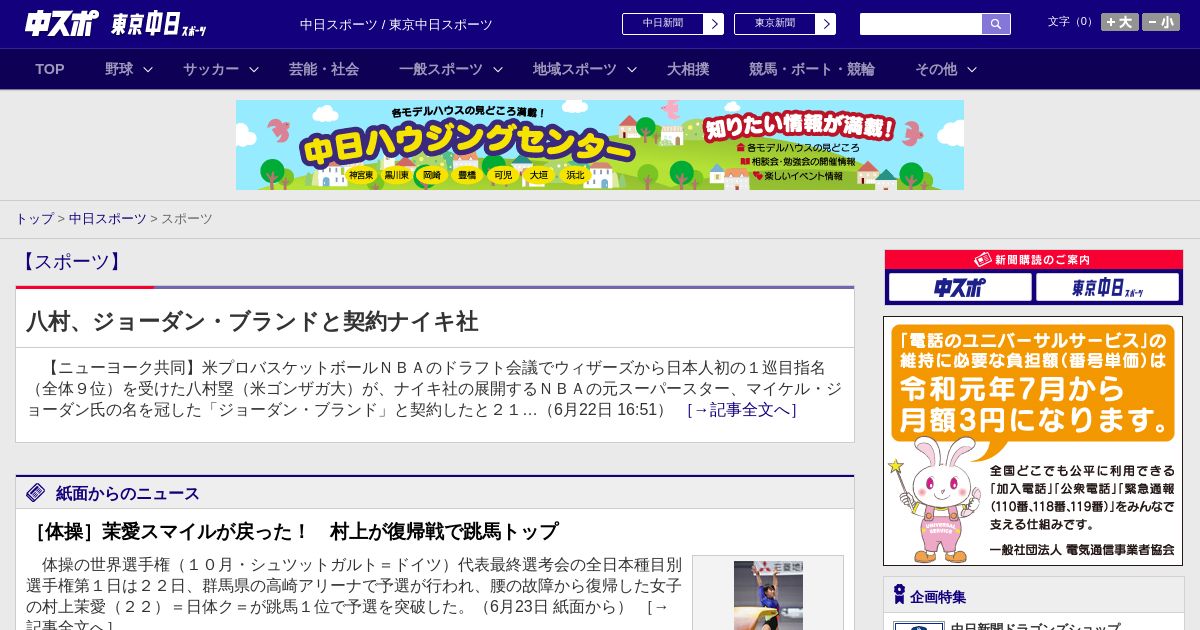
Task: Click arrow next to 東京新聞 button
Action: [826, 24]
